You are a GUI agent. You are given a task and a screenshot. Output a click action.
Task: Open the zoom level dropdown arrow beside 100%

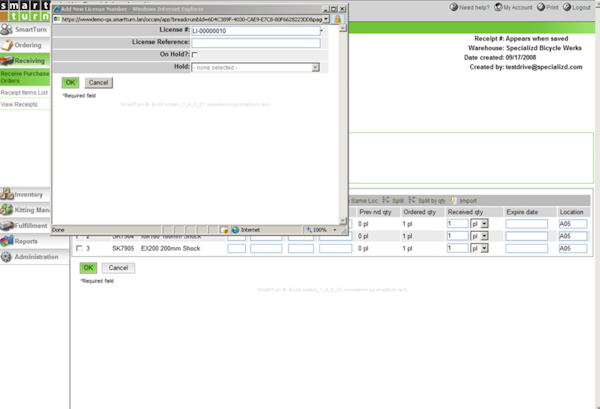pos(335,230)
